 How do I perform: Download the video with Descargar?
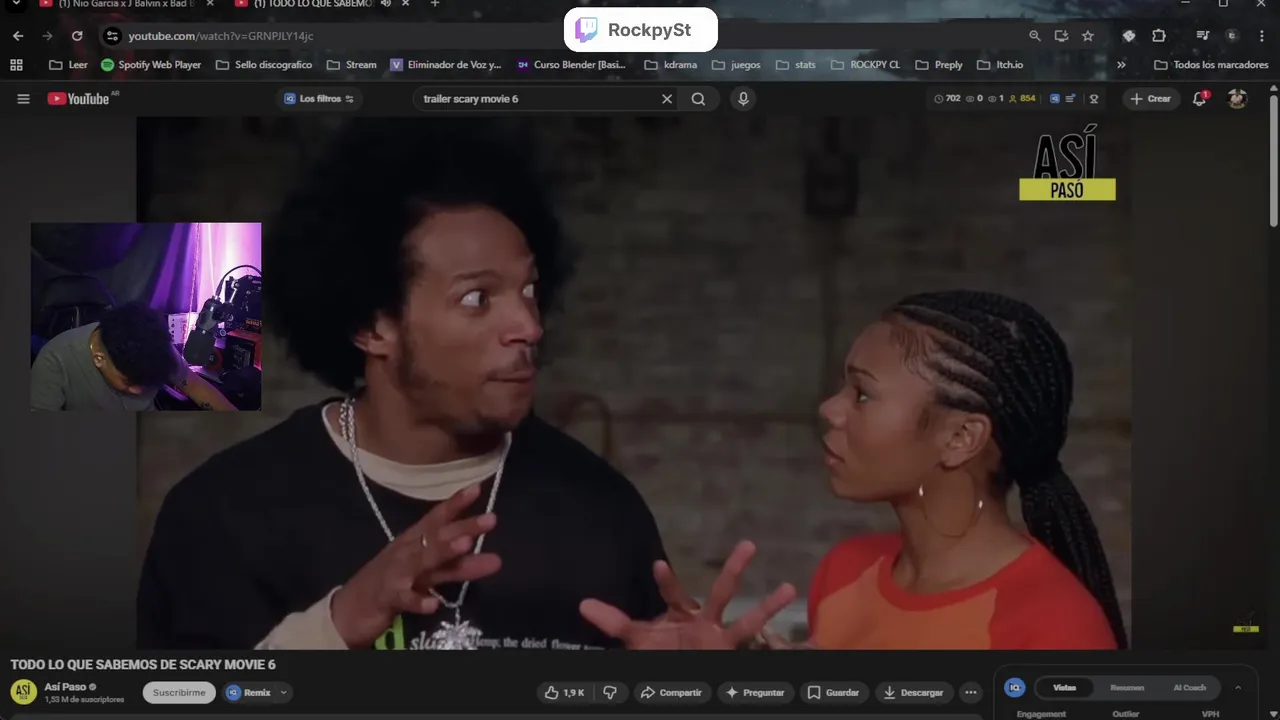point(913,692)
